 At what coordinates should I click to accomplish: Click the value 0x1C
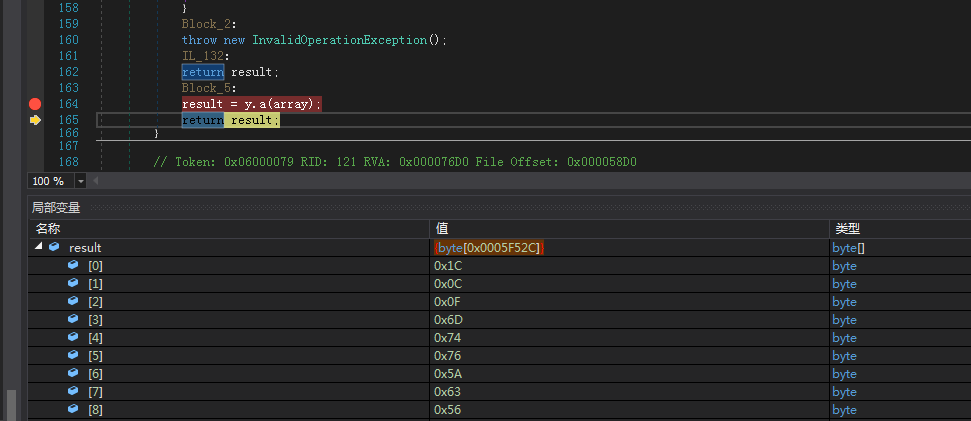[x=448, y=266]
